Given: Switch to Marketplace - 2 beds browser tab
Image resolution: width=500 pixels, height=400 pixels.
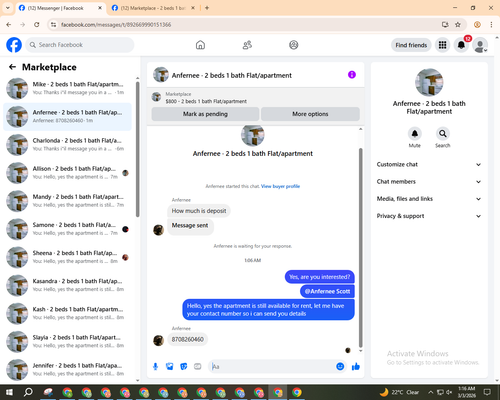Looking at the screenshot, I should tap(153, 8).
